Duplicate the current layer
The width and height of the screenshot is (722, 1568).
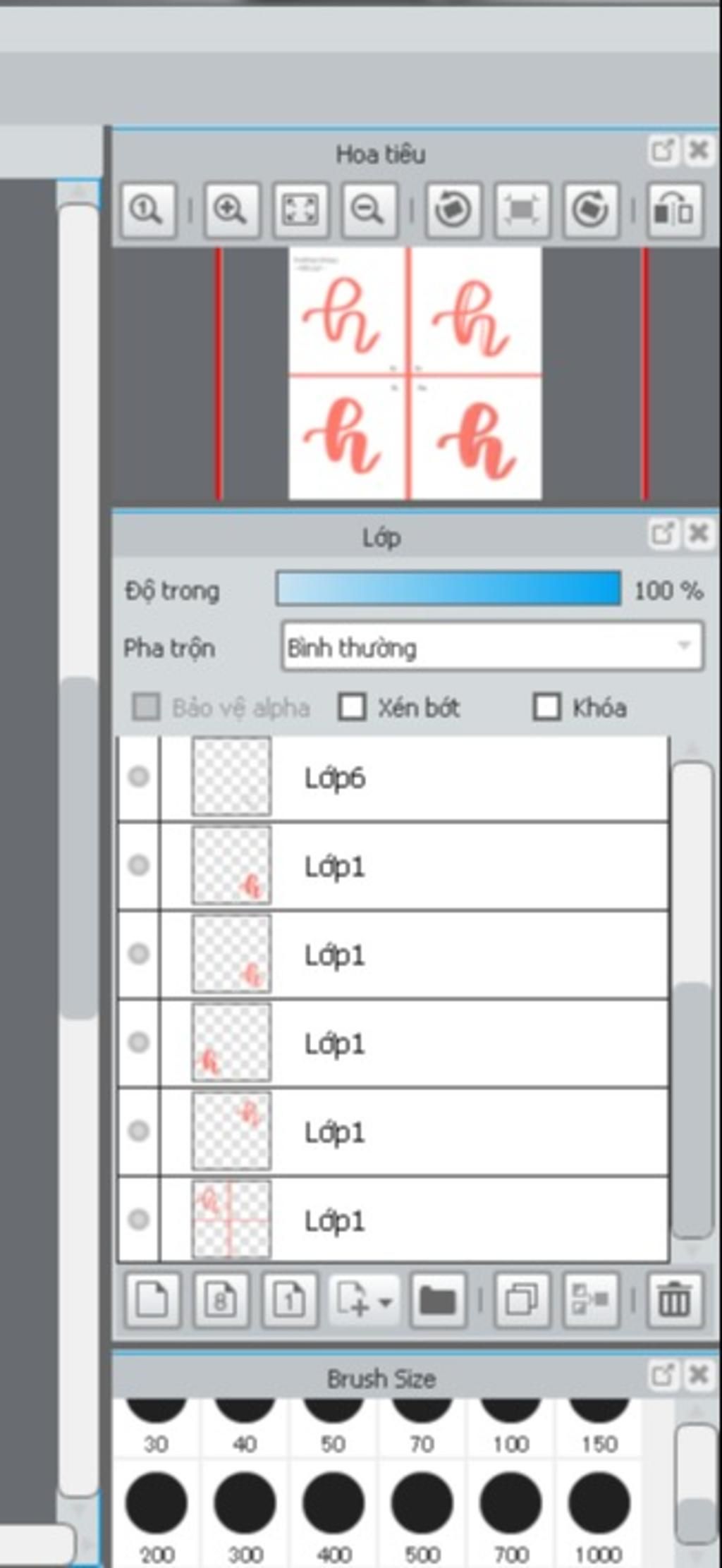522,1299
